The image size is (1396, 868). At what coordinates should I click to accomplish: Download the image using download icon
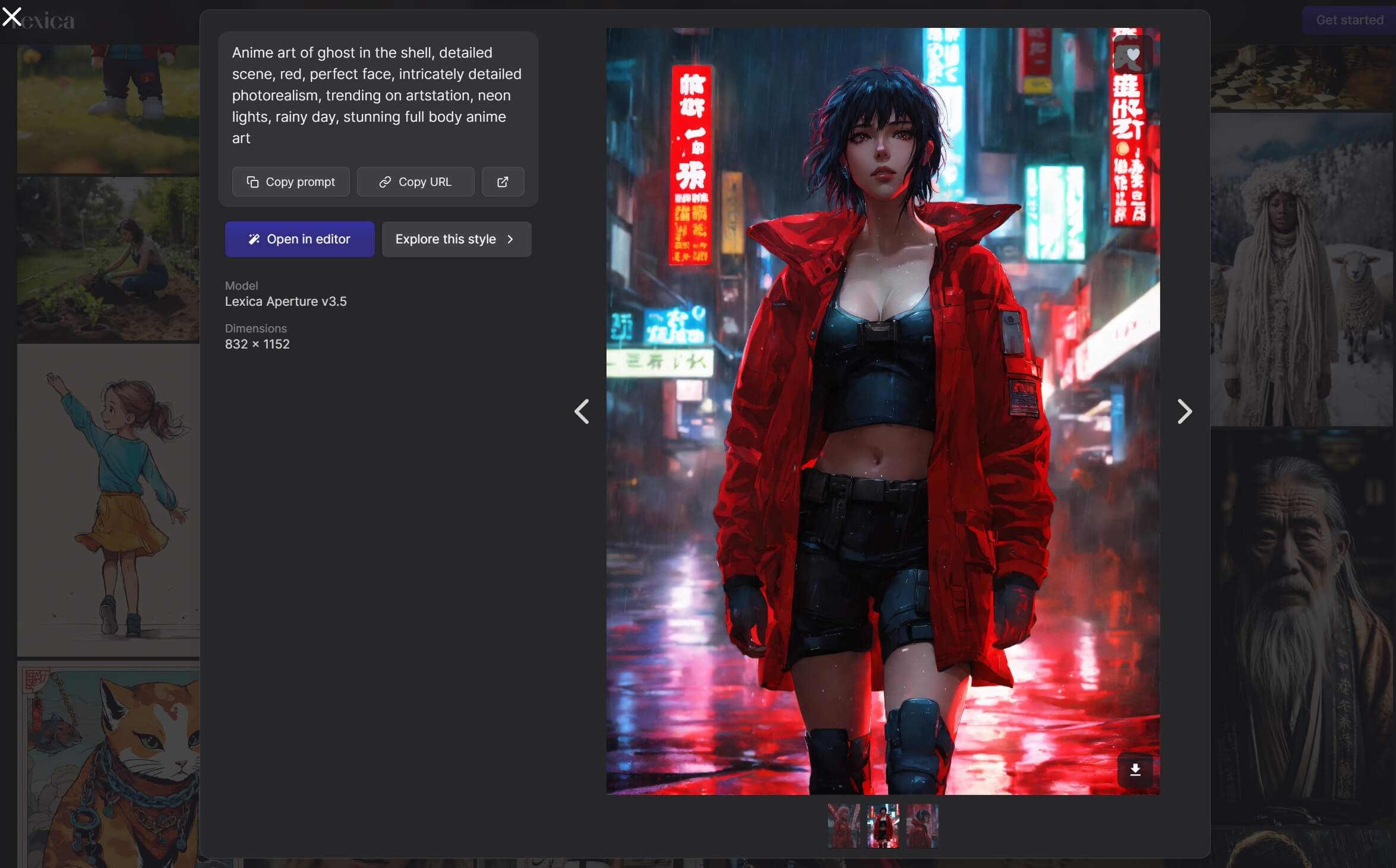click(1135, 770)
